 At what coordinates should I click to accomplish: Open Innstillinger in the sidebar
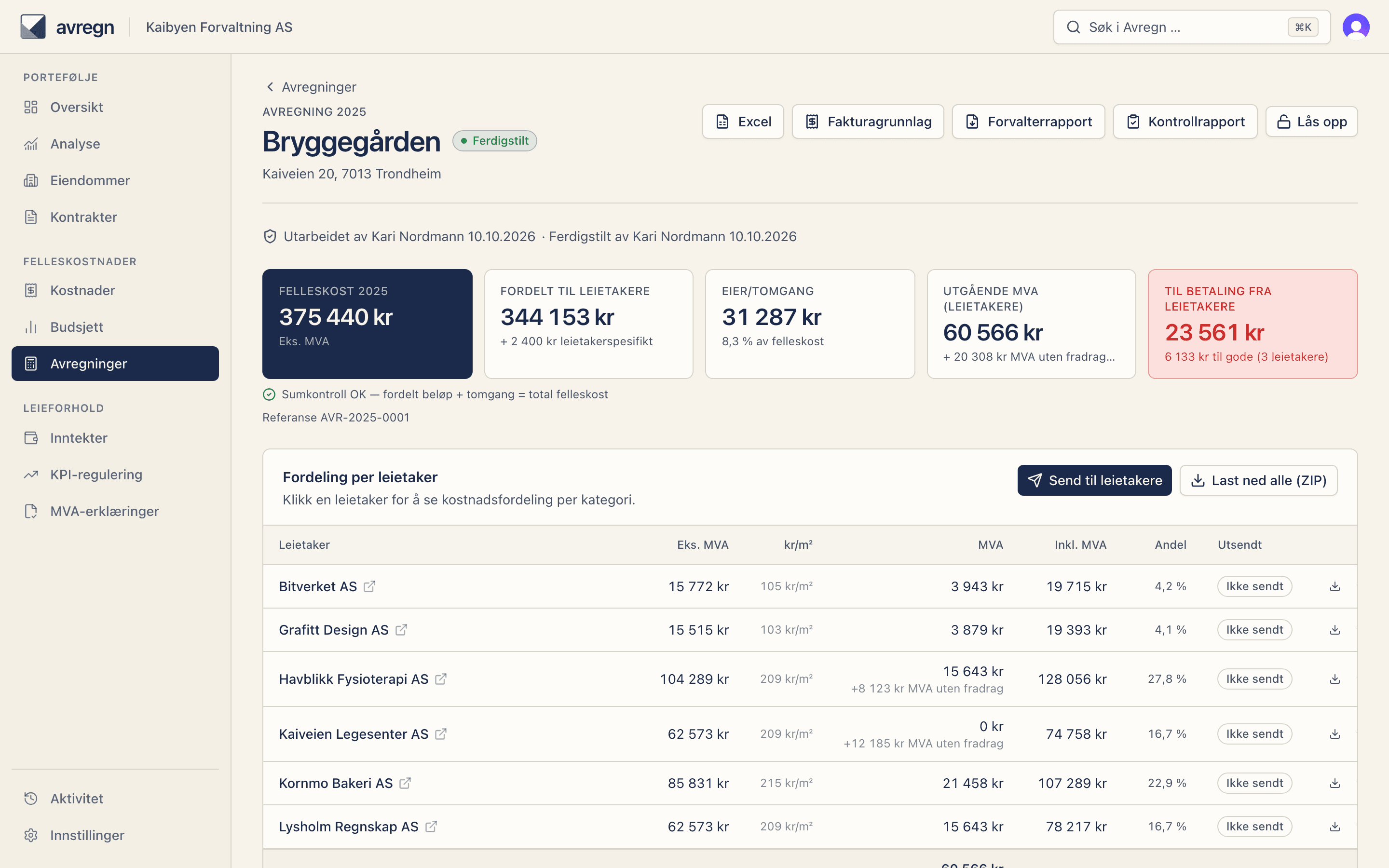pyautogui.click(x=115, y=835)
